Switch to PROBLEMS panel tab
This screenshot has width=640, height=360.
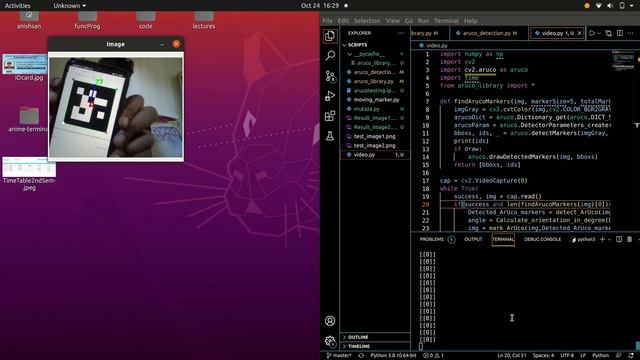click(437, 239)
